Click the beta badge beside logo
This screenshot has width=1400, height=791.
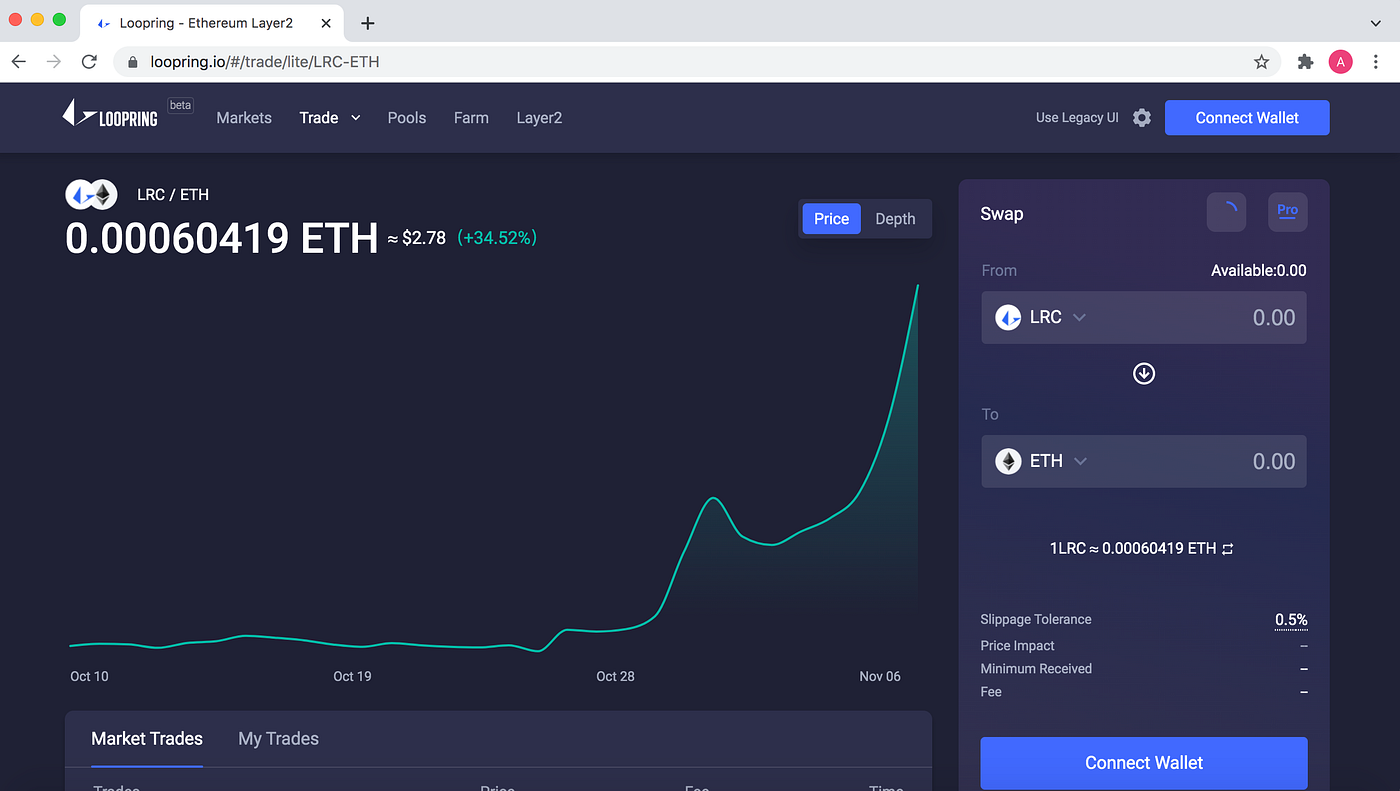point(180,105)
